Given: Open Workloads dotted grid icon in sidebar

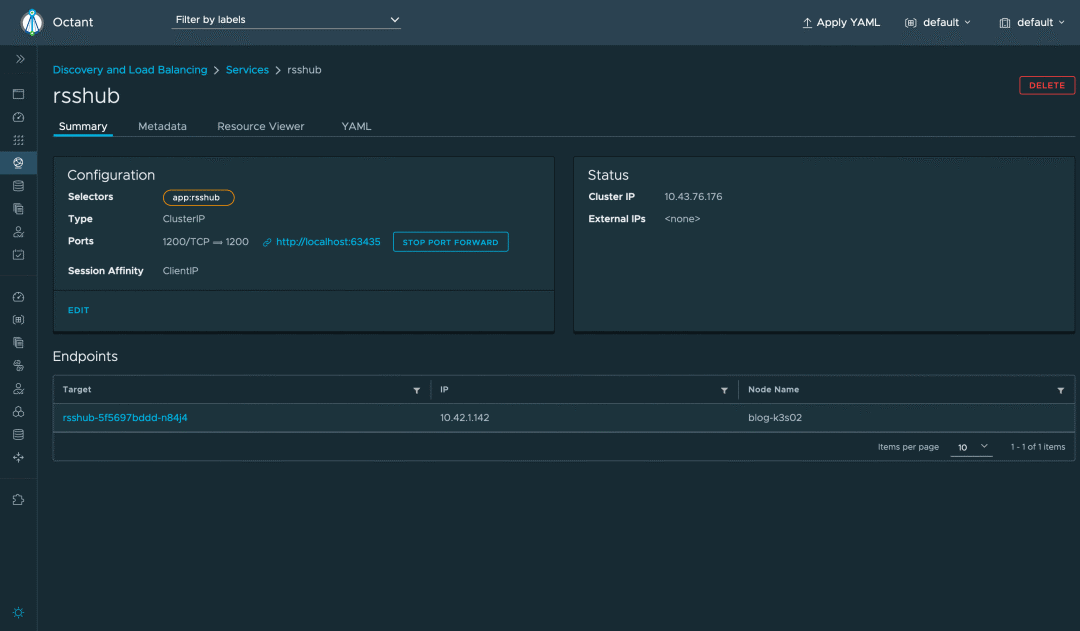Looking at the screenshot, I should pyautogui.click(x=19, y=140).
